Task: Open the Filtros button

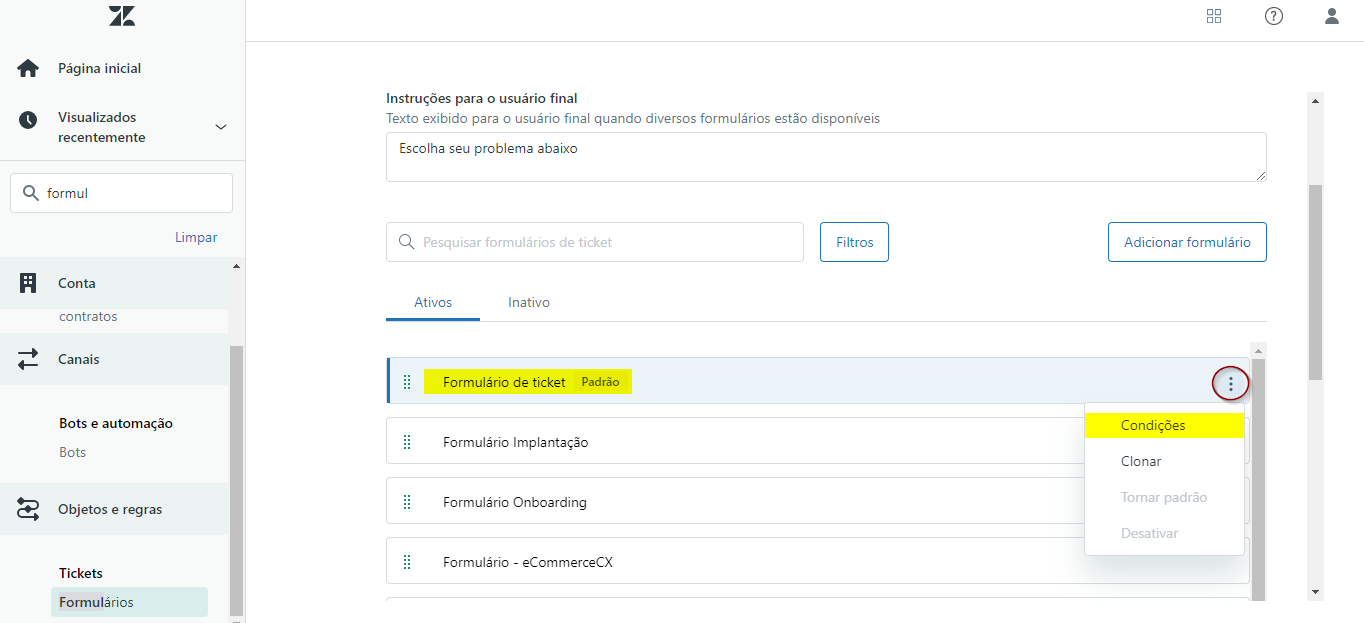Action: (x=854, y=242)
